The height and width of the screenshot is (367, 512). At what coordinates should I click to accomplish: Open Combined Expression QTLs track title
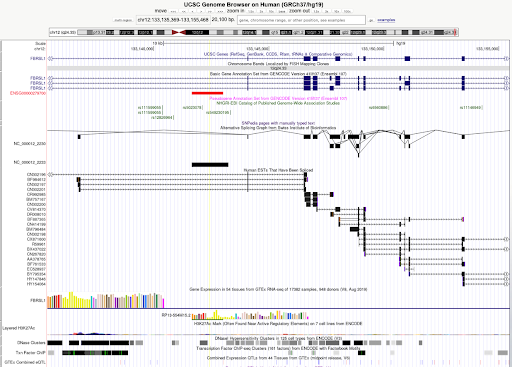point(278,358)
